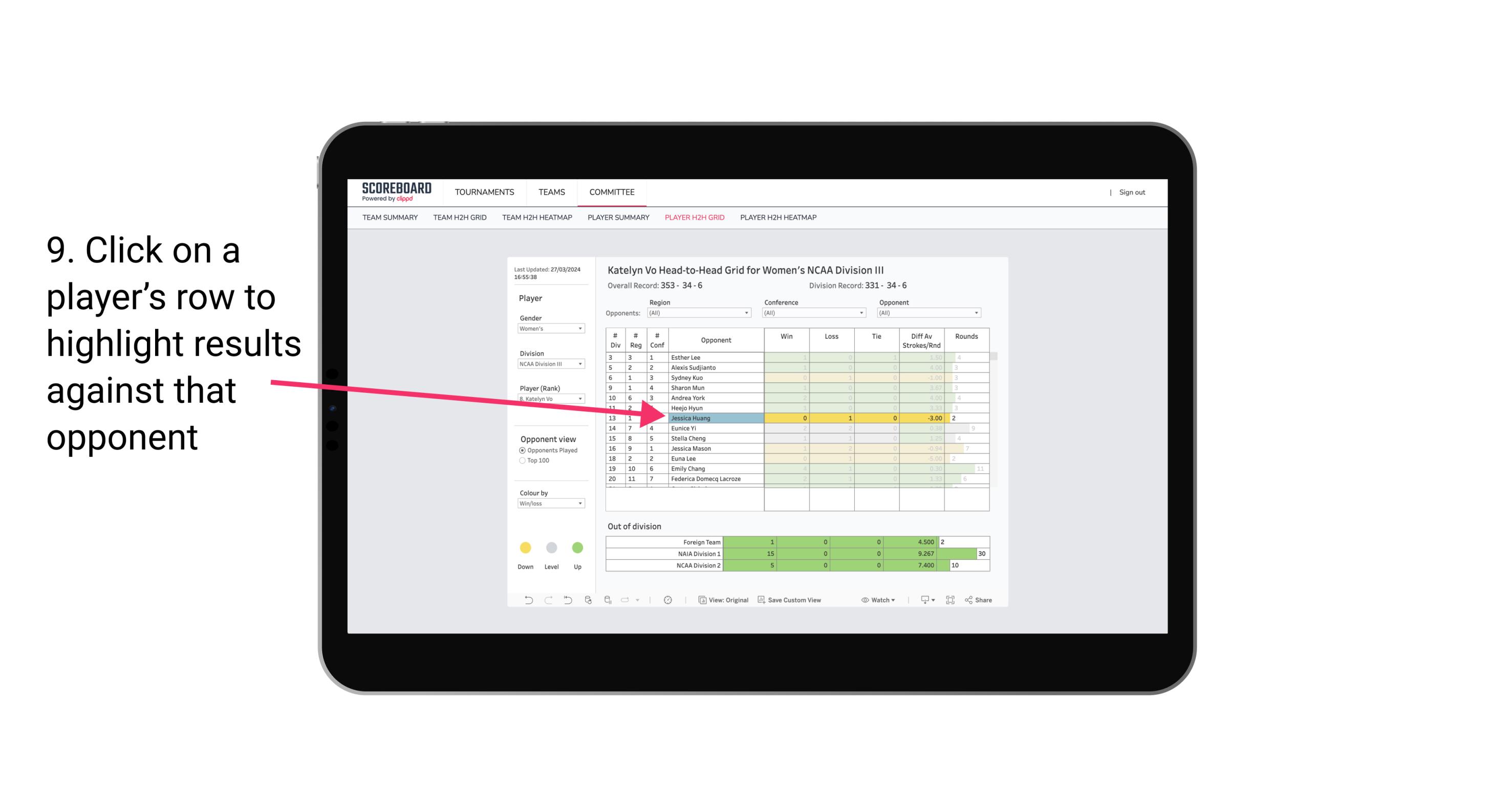The height and width of the screenshot is (812, 1510).
Task: Click the yellow Down colour swatch
Action: pos(523,547)
